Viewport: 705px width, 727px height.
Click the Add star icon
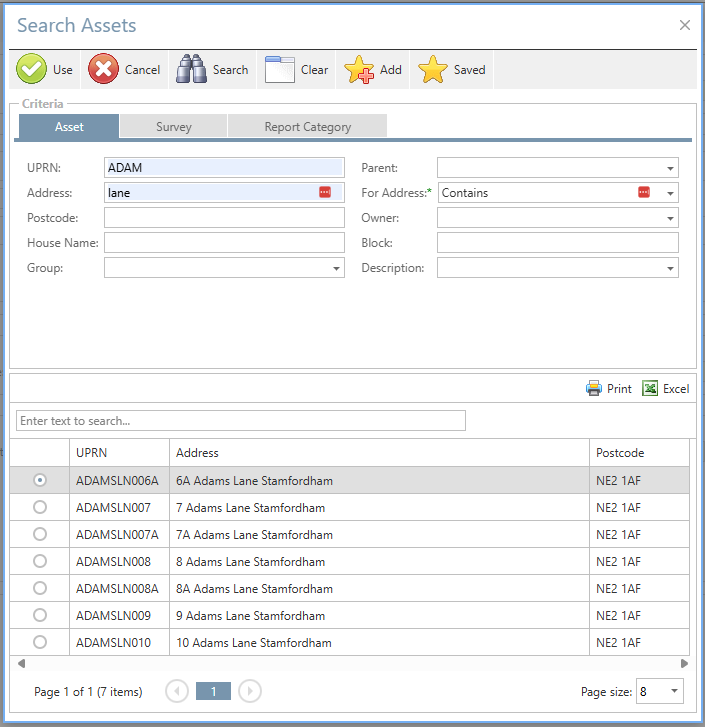359,70
